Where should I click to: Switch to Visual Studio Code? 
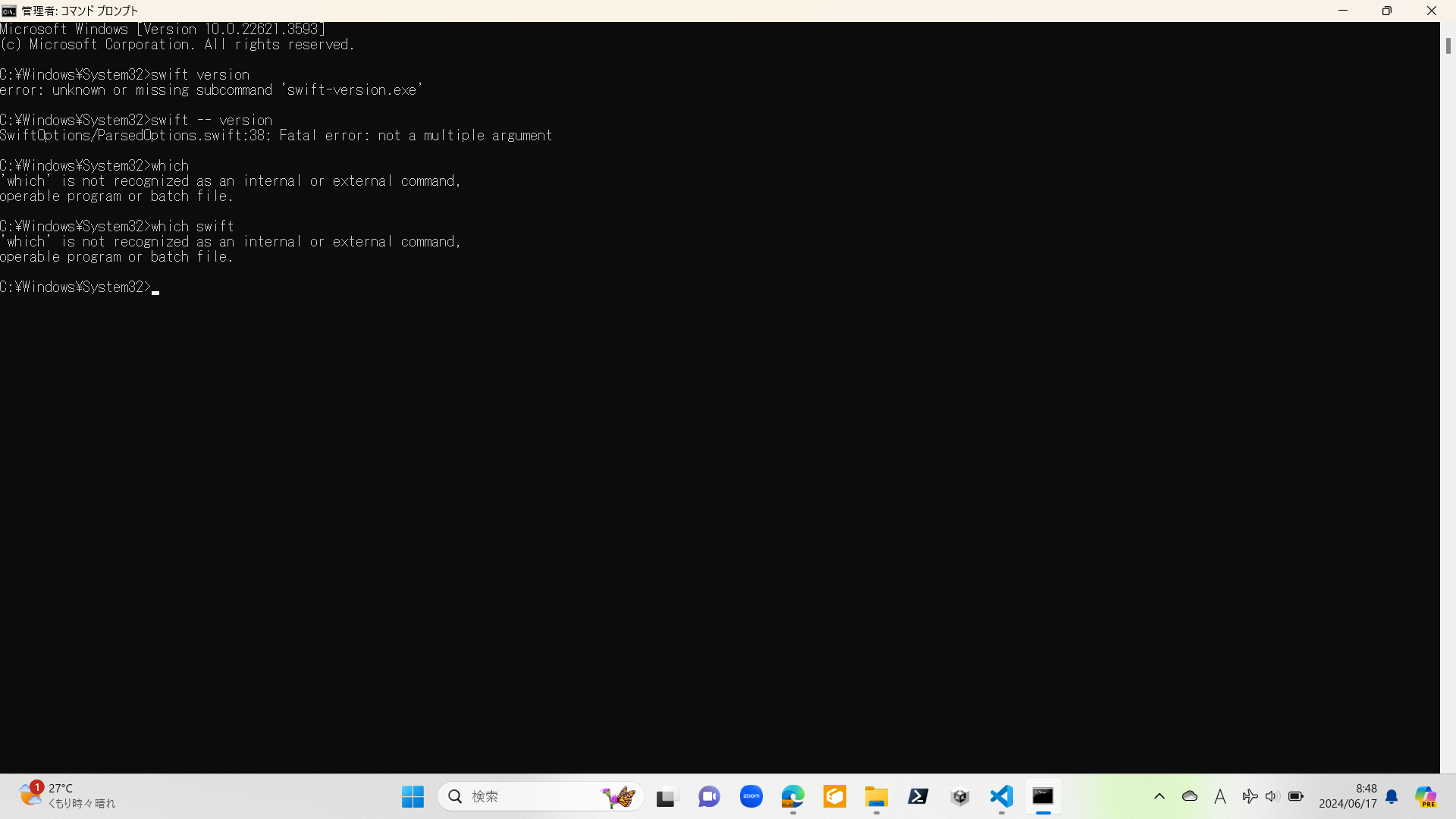click(x=1002, y=796)
